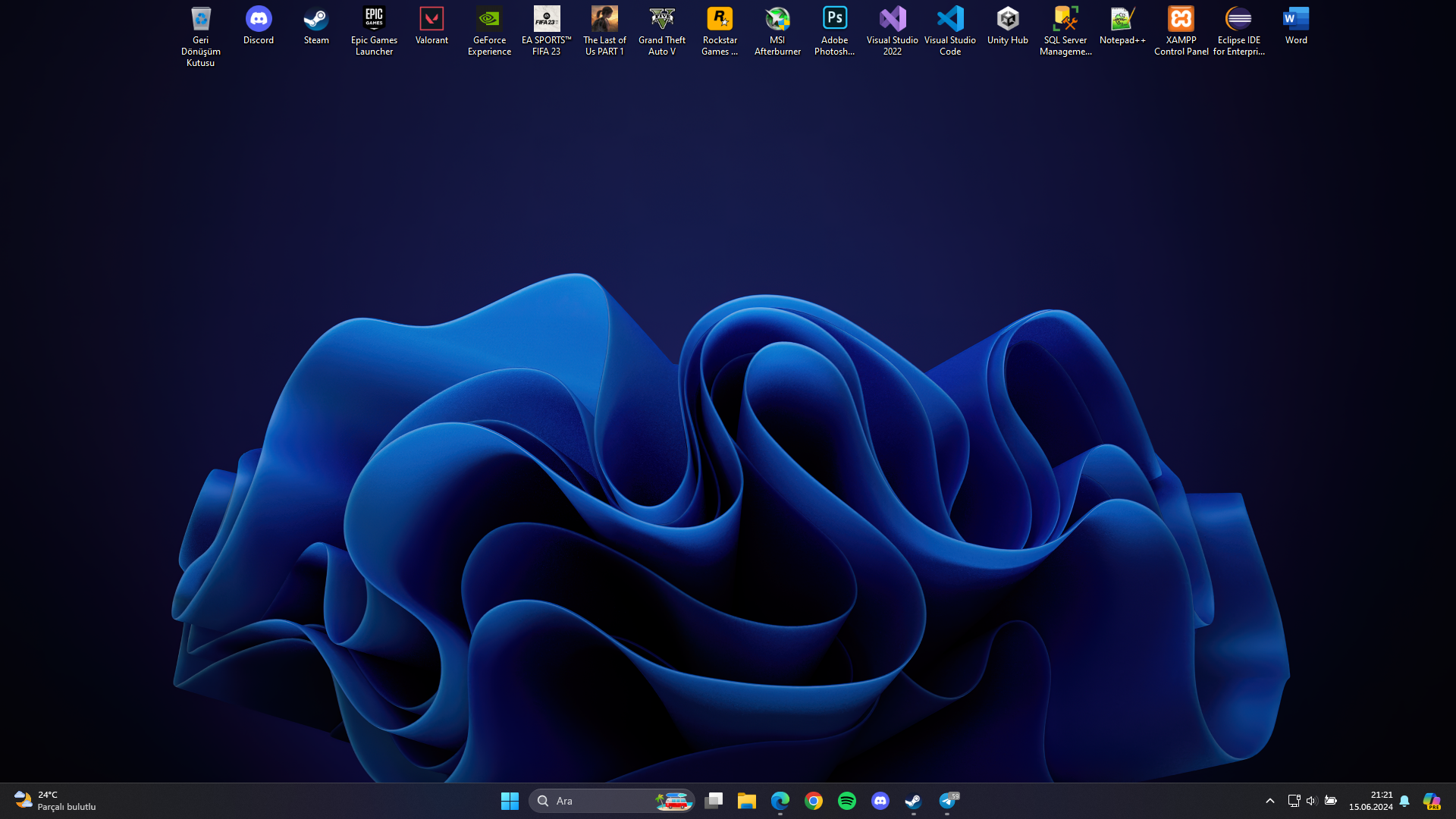Open Copilot preview icon in the taskbar
The height and width of the screenshot is (819, 1456).
coord(1432,801)
